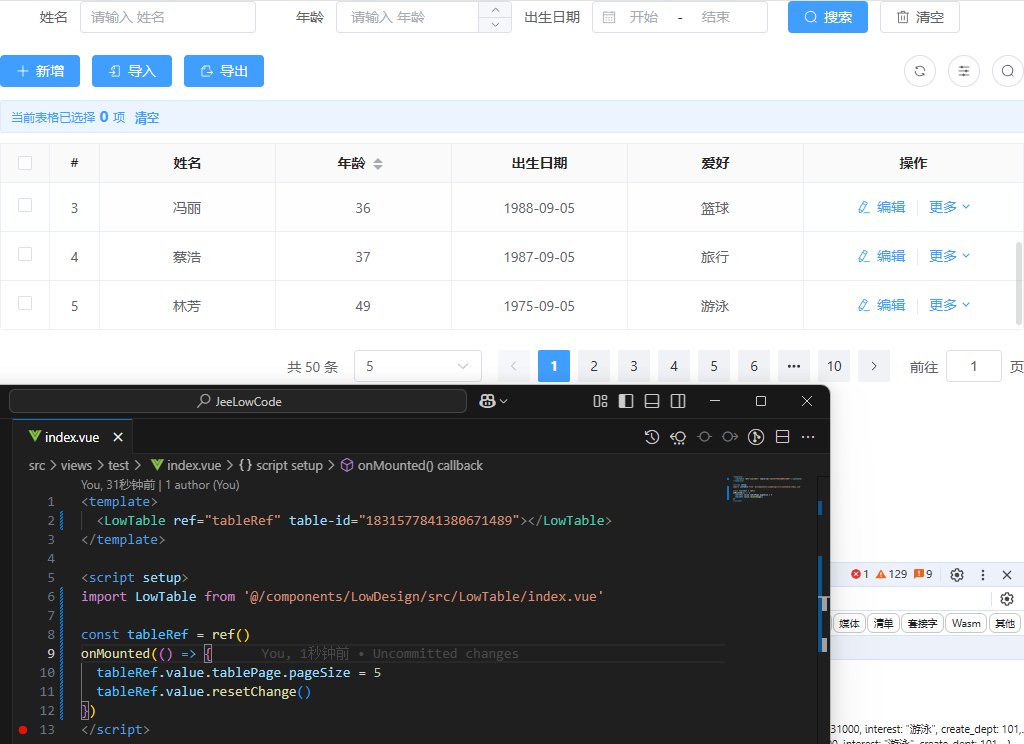Sort table by 年龄 column

(x=377, y=163)
